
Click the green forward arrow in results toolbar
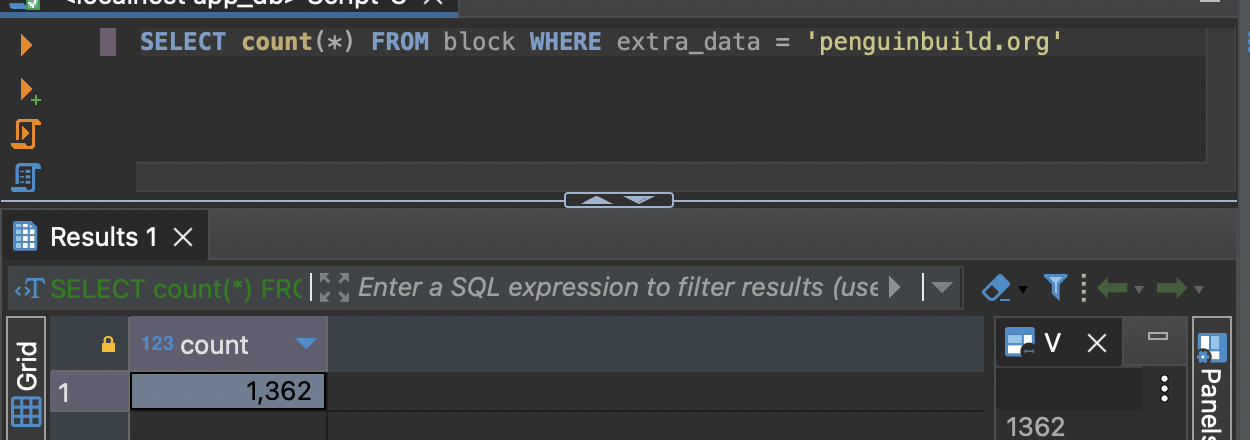[x=1171, y=288]
